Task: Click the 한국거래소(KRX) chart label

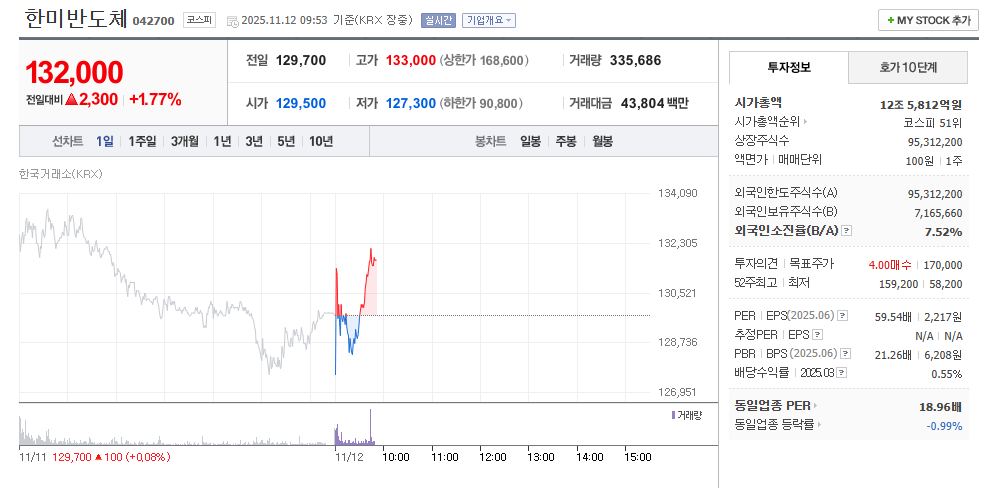Action: pos(61,174)
